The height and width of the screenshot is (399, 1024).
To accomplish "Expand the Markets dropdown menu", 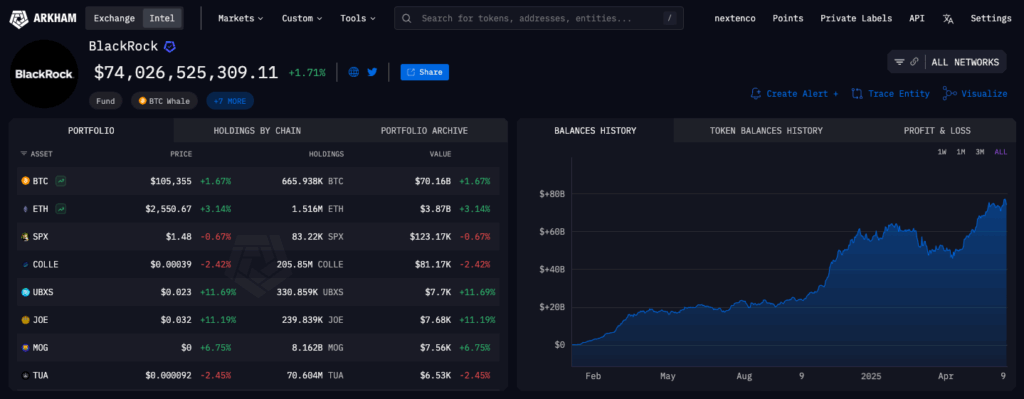I will click(x=240, y=18).
